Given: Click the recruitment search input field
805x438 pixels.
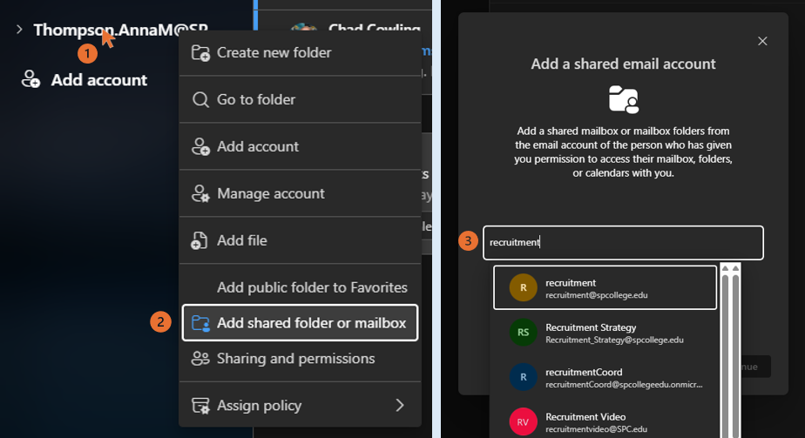Looking at the screenshot, I should 623,242.
